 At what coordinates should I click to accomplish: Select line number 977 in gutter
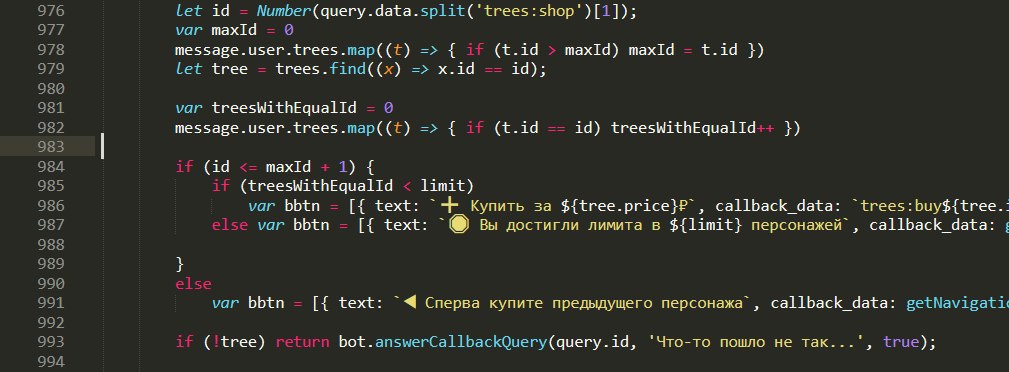[x=51, y=30]
